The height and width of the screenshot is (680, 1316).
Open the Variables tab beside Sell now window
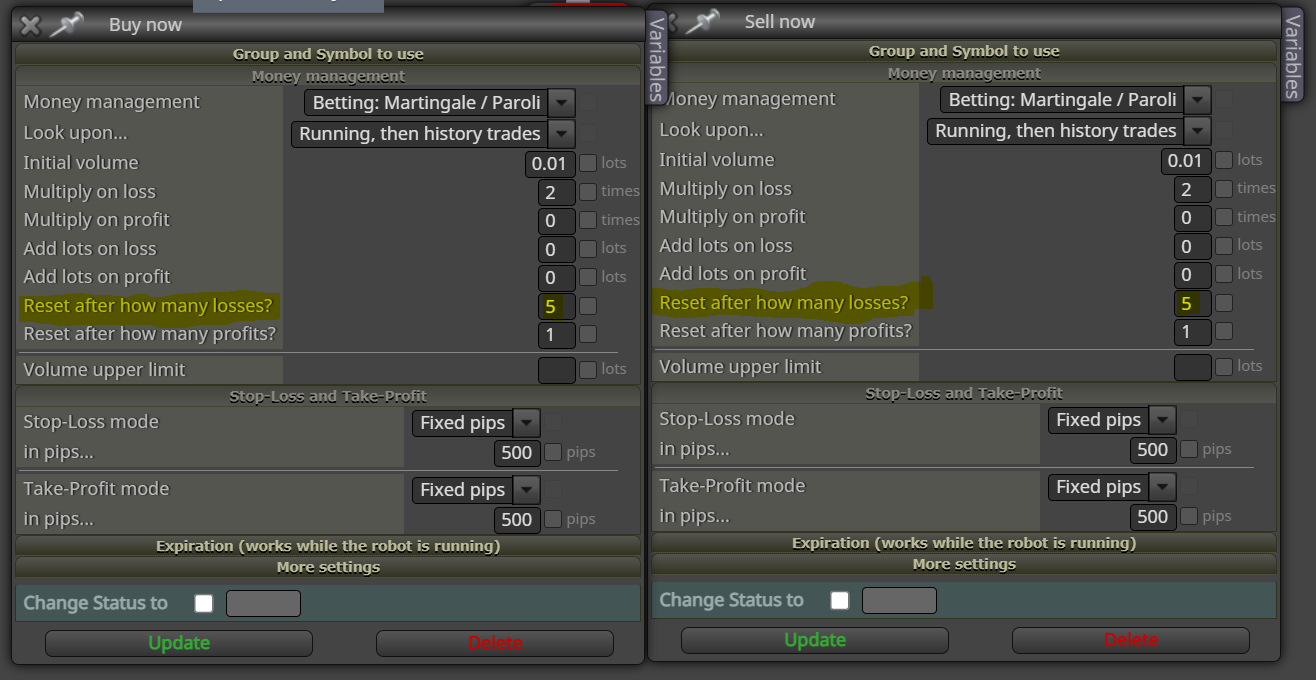(1292, 57)
